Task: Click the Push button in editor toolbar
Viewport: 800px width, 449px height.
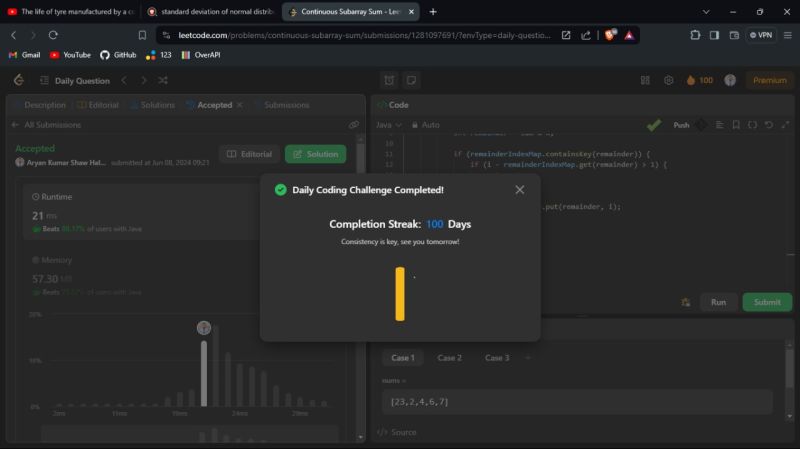Action: [x=681, y=125]
